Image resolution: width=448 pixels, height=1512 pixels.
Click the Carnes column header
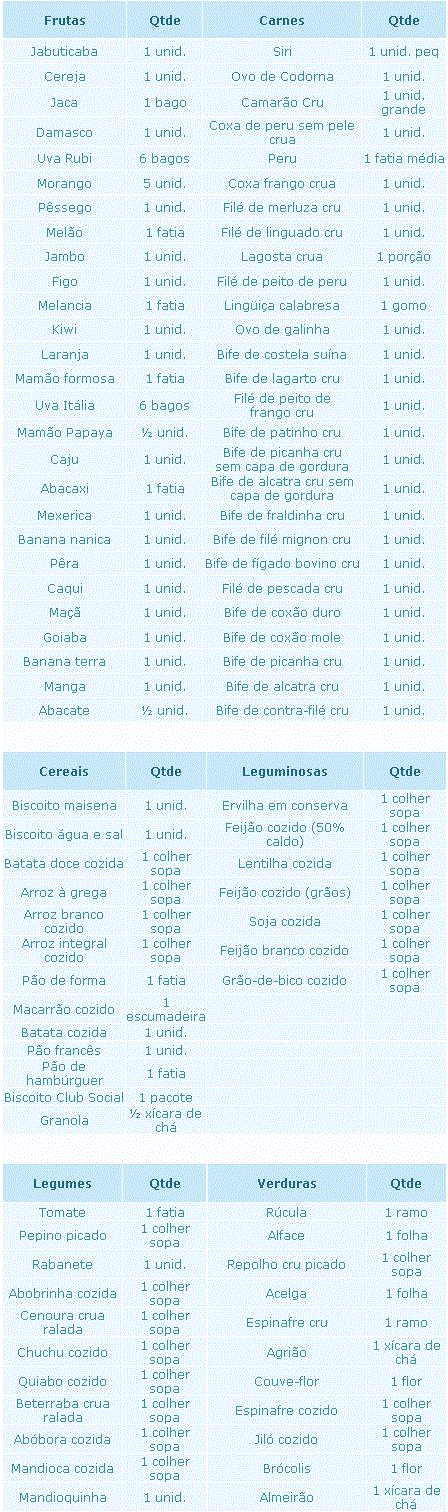point(282,20)
